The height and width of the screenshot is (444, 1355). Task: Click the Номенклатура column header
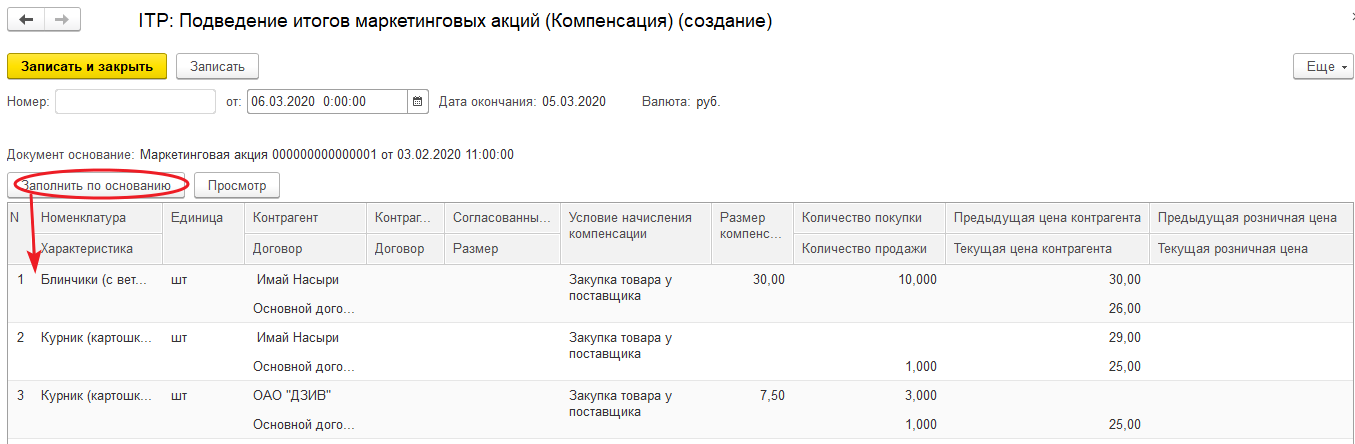[83, 218]
